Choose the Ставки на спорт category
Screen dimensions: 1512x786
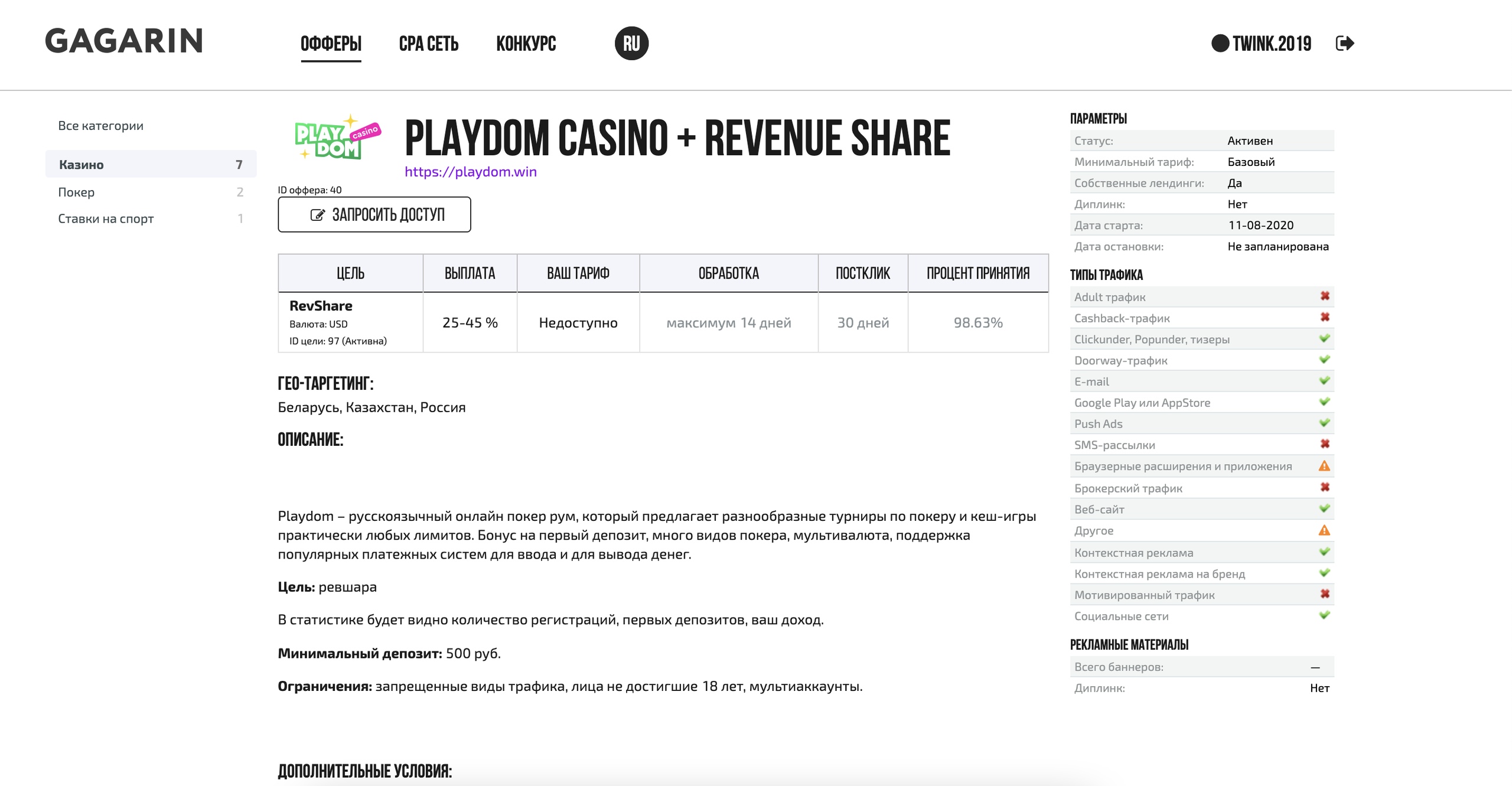(106, 218)
